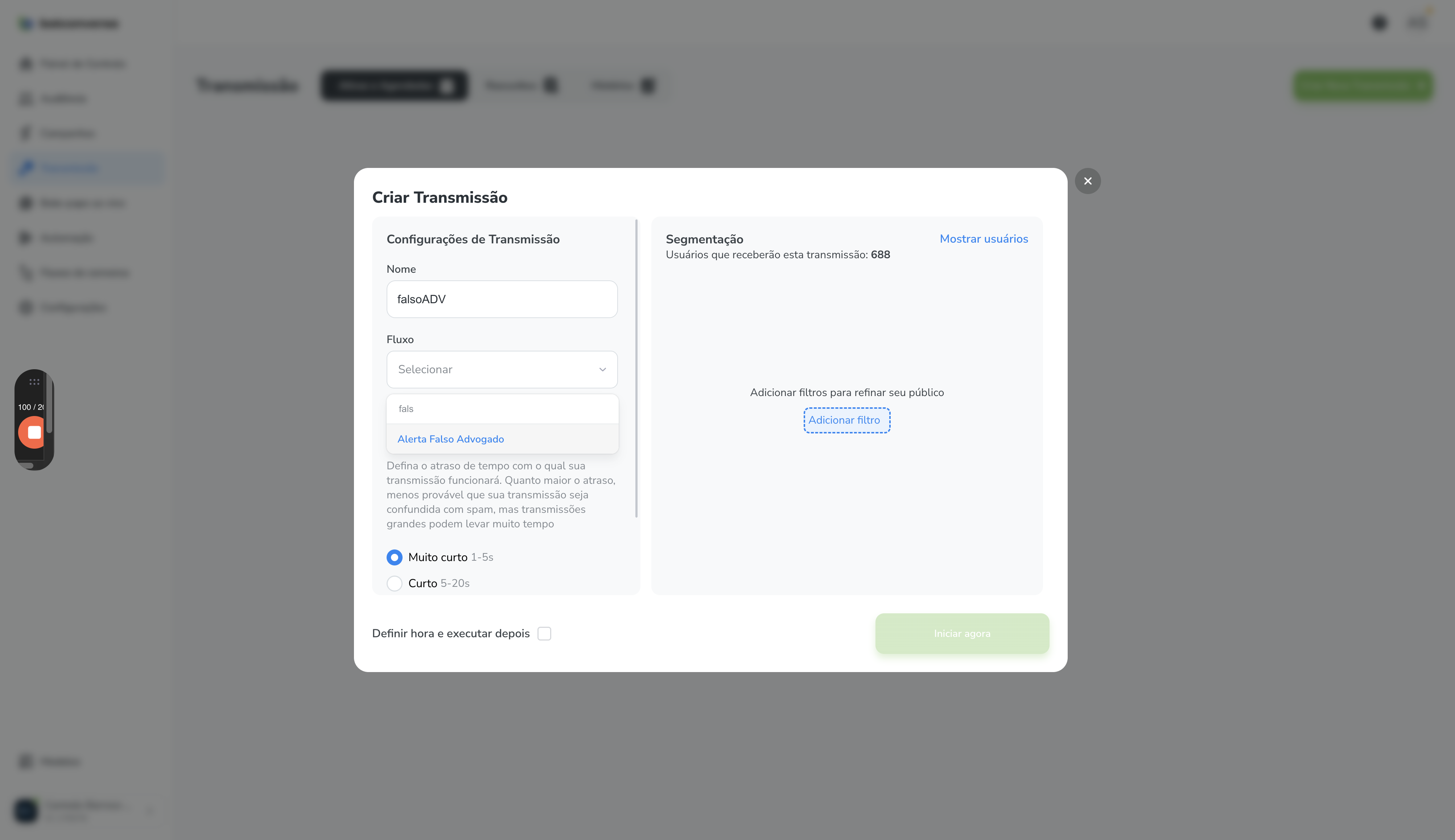Screen dimensions: 1455x840
Task: Click the Iniciar agora button
Action: pos(962,634)
